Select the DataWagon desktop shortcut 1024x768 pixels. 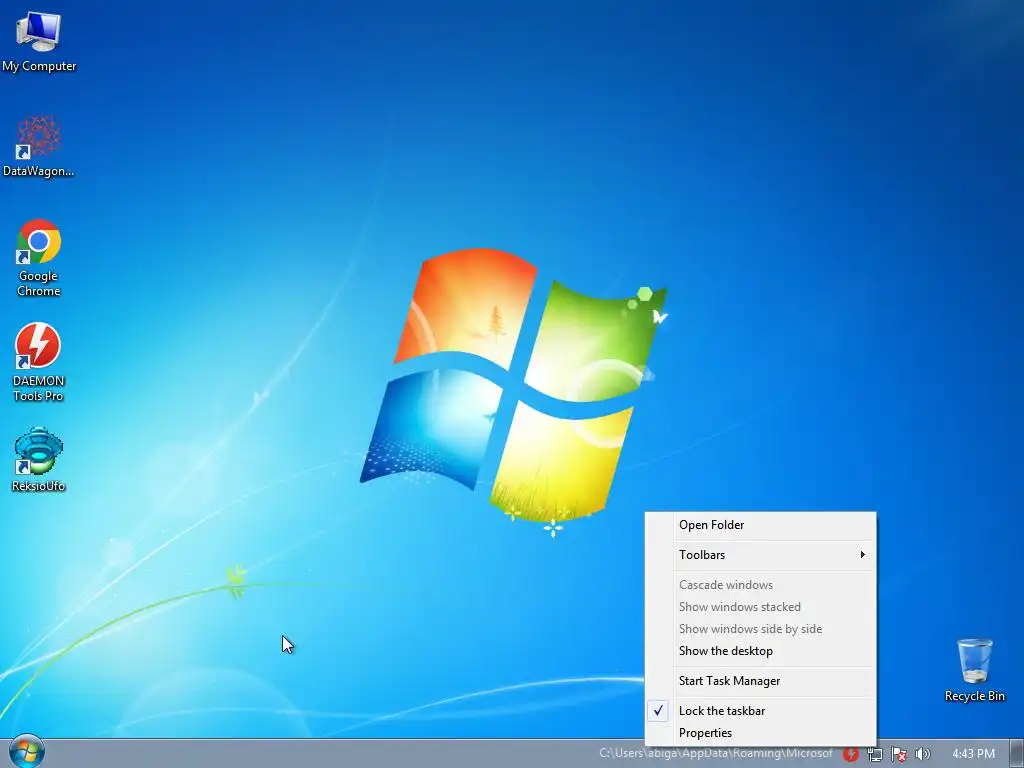[39, 146]
